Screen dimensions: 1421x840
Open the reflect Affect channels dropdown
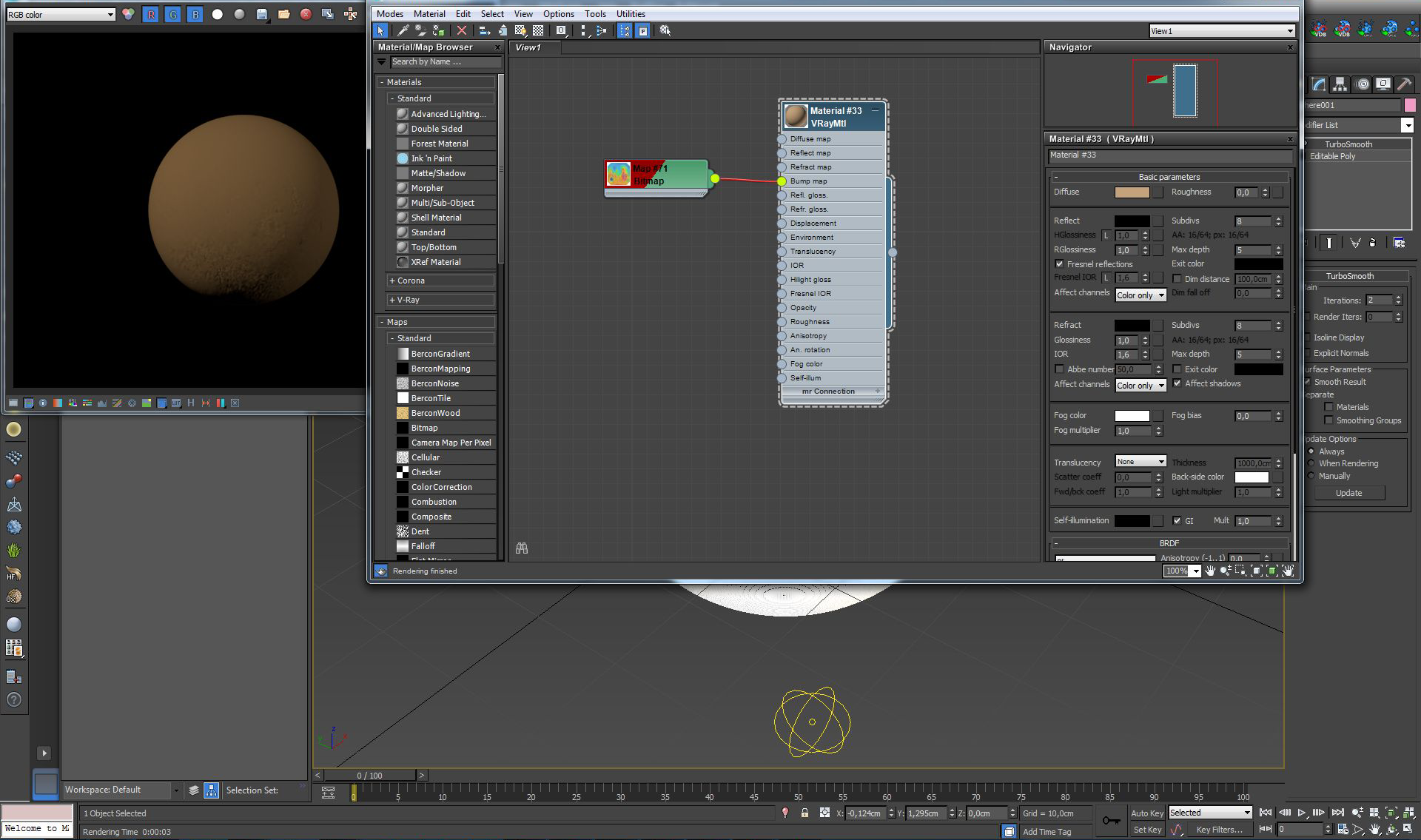(1141, 295)
